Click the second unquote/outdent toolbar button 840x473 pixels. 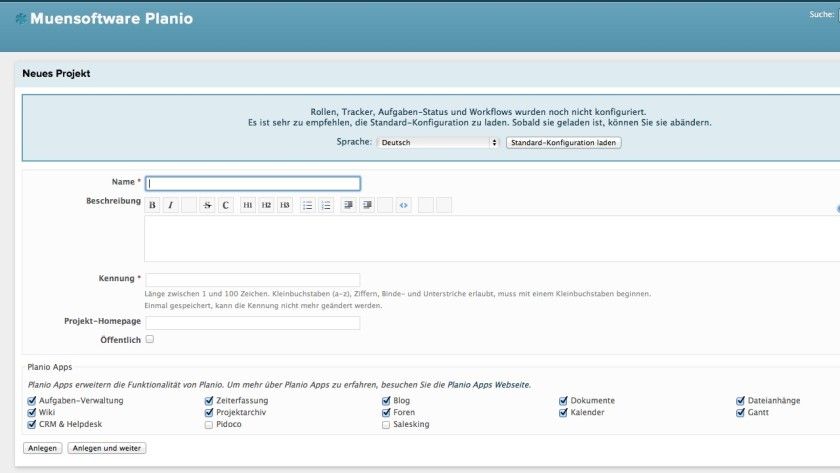click(x=367, y=205)
